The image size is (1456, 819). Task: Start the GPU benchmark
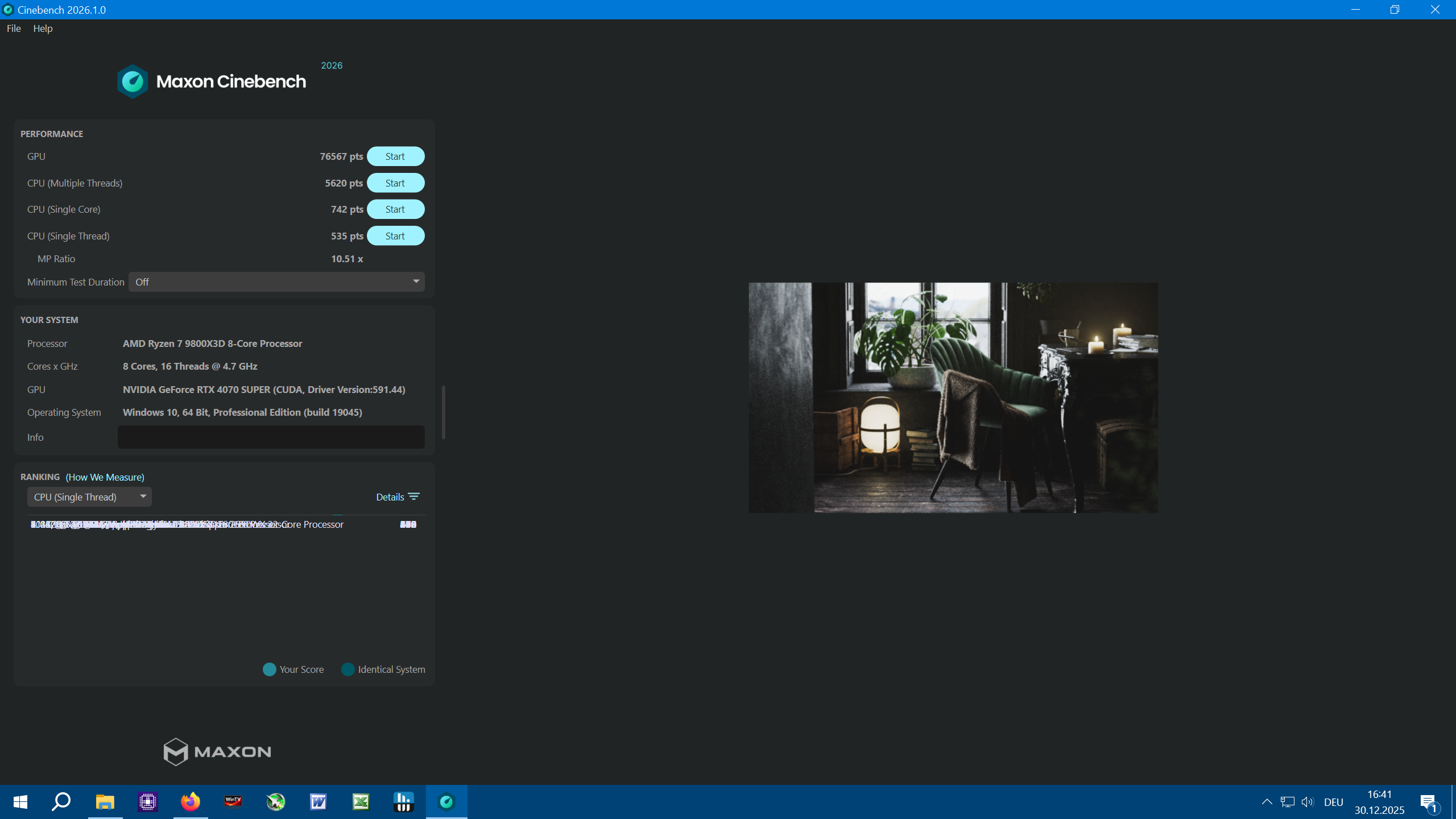pyautogui.click(x=395, y=156)
